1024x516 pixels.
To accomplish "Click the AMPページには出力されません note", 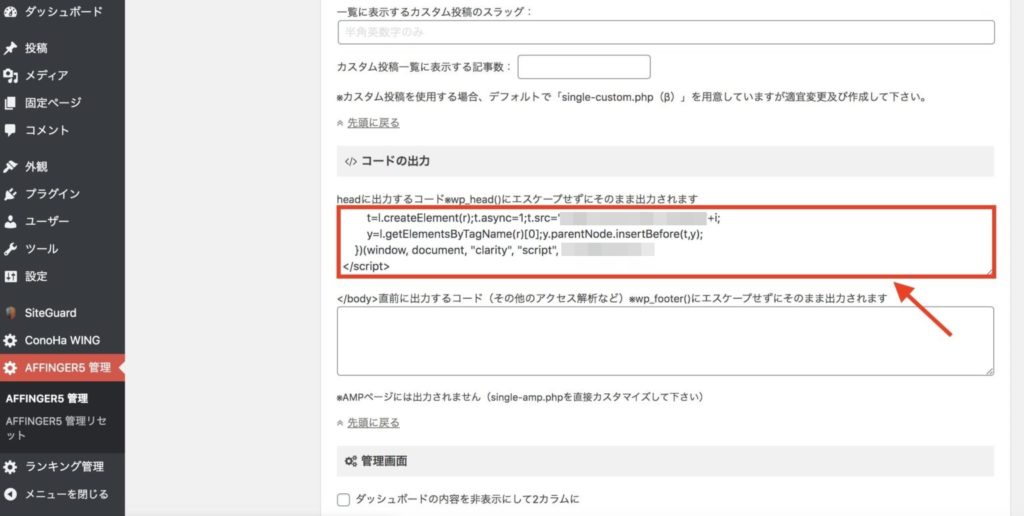I will [520, 397].
